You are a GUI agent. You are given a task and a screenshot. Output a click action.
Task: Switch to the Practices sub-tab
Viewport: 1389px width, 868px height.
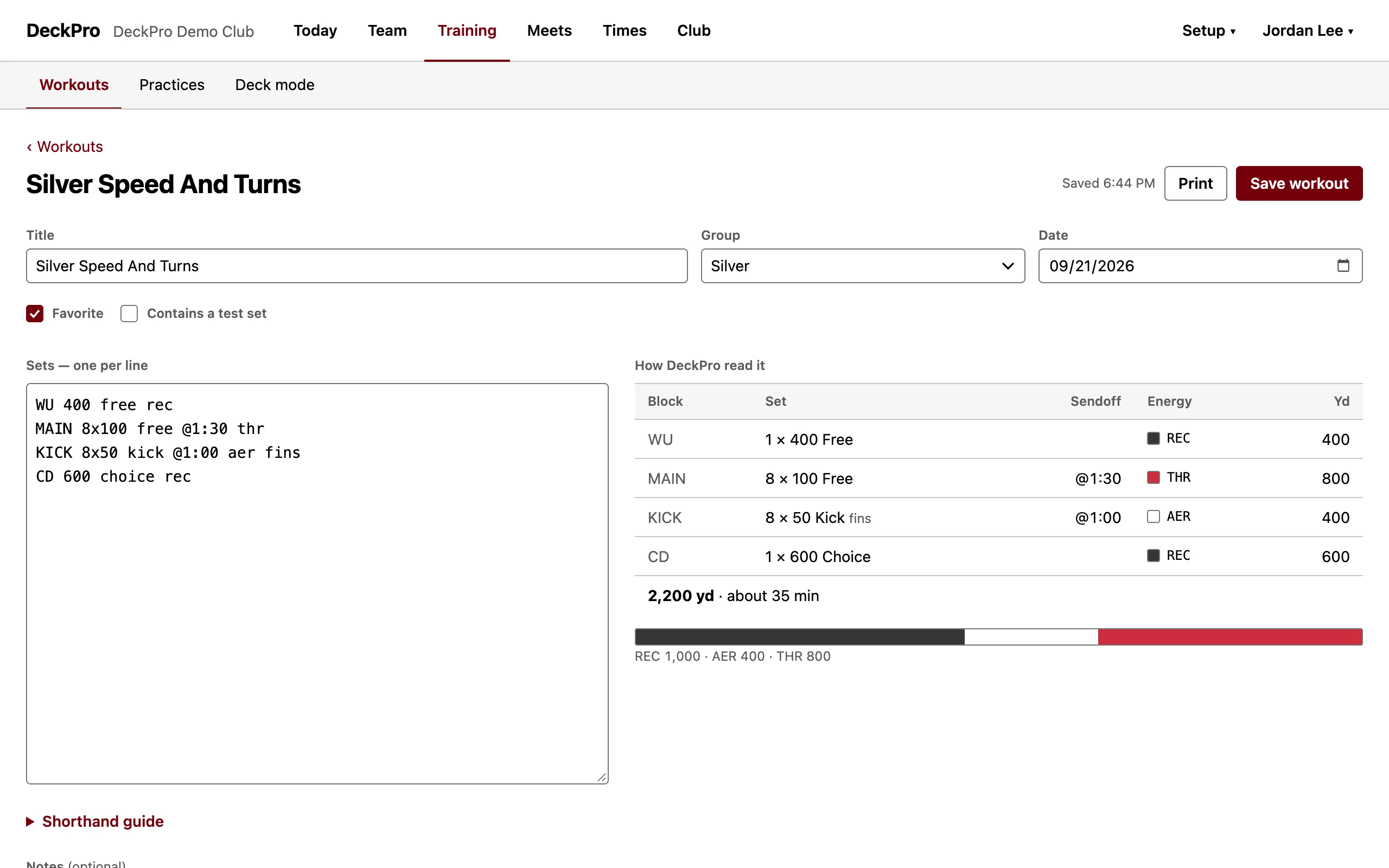(171, 85)
